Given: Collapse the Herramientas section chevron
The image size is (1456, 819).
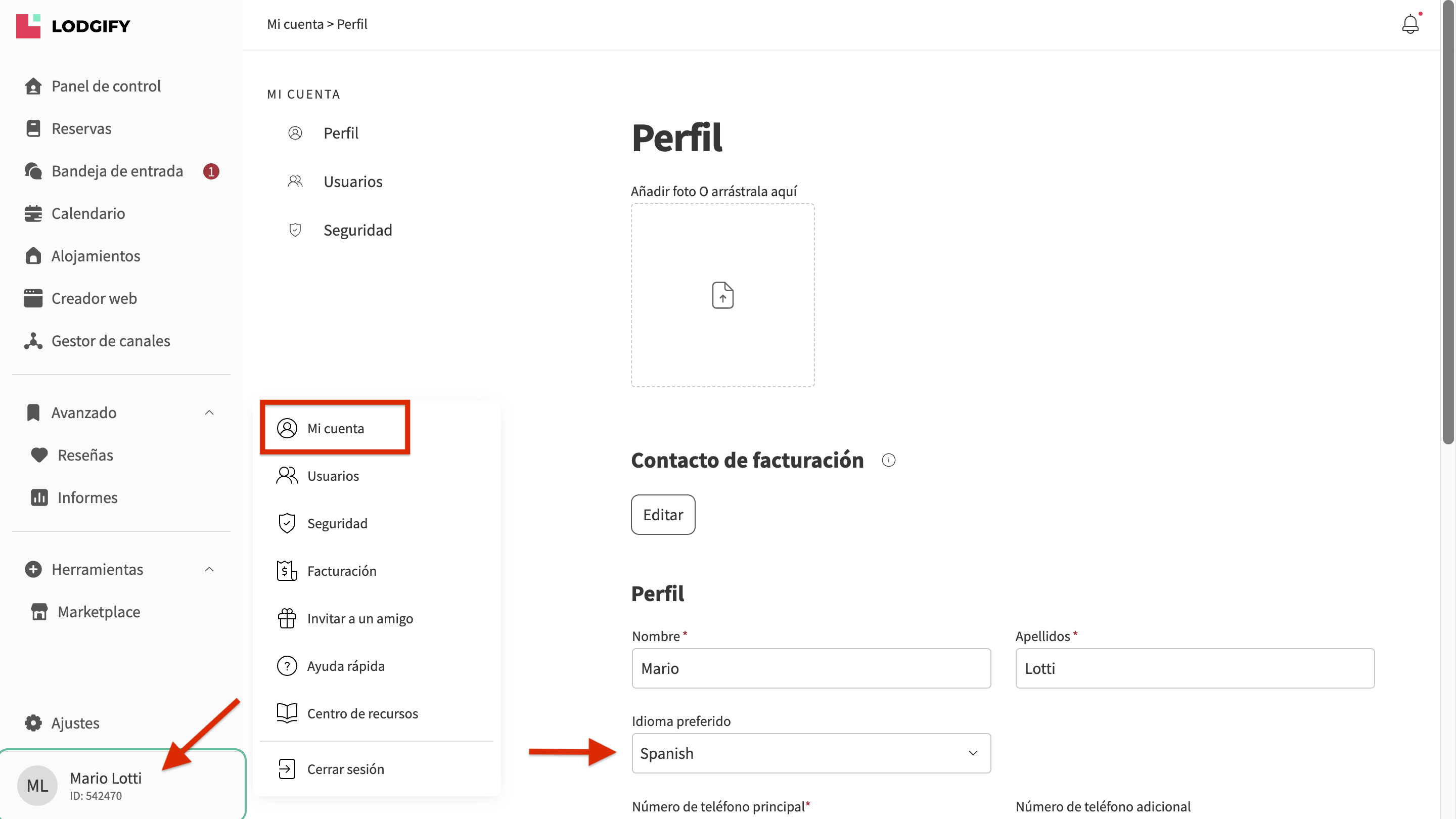Looking at the screenshot, I should (x=209, y=569).
